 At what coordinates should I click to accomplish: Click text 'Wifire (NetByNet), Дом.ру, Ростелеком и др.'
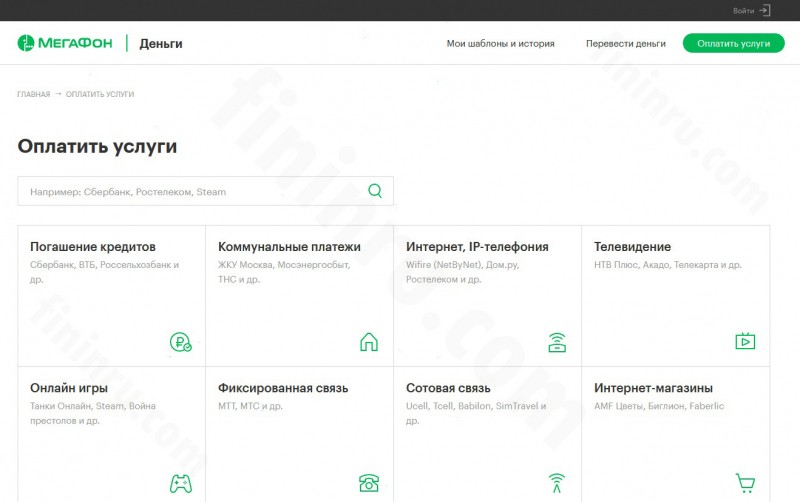463,272
